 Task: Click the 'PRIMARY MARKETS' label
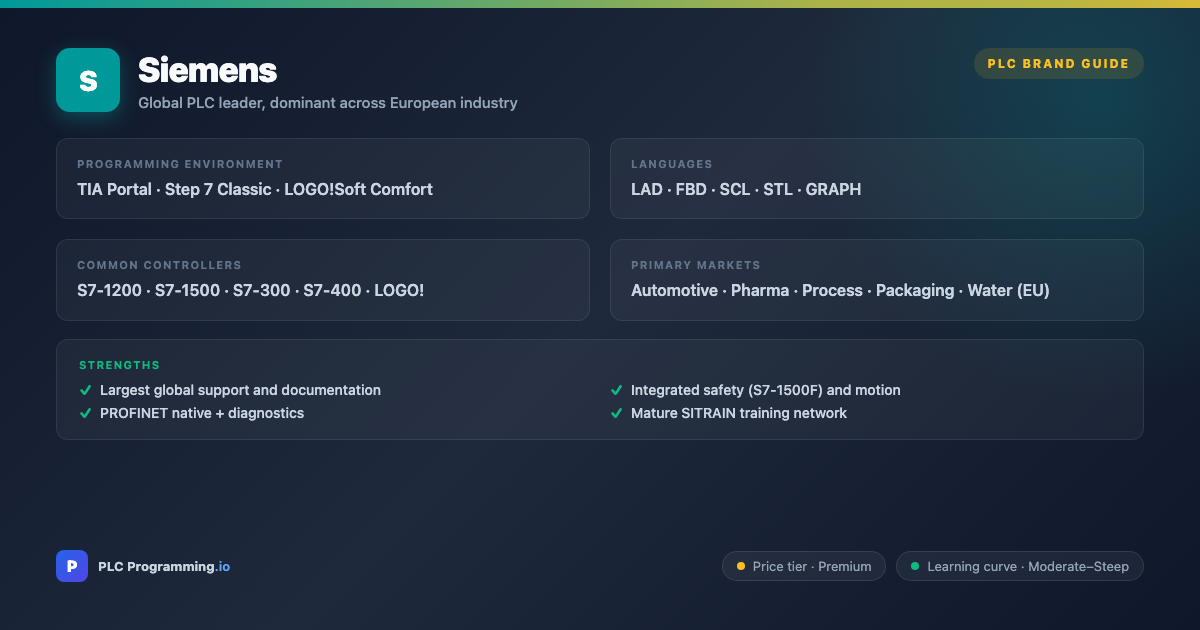(x=696, y=265)
